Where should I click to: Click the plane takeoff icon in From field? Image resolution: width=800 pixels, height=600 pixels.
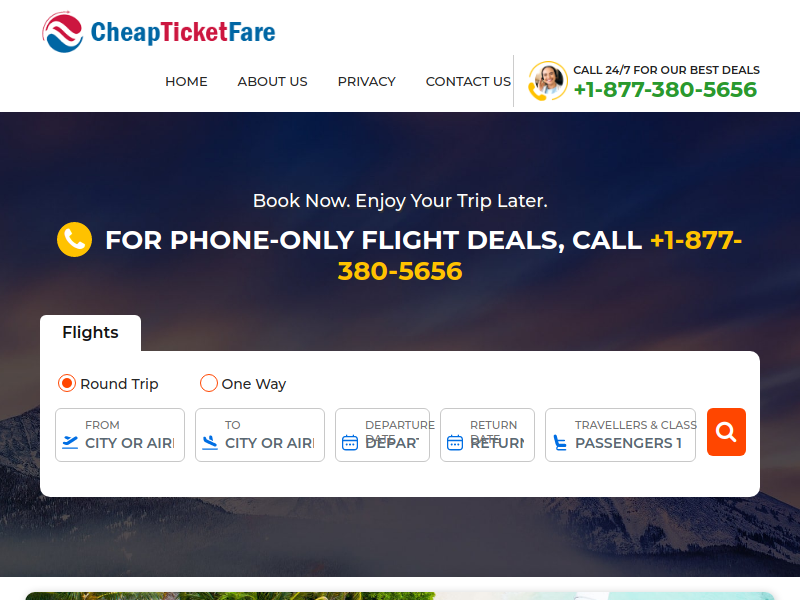point(70,442)
